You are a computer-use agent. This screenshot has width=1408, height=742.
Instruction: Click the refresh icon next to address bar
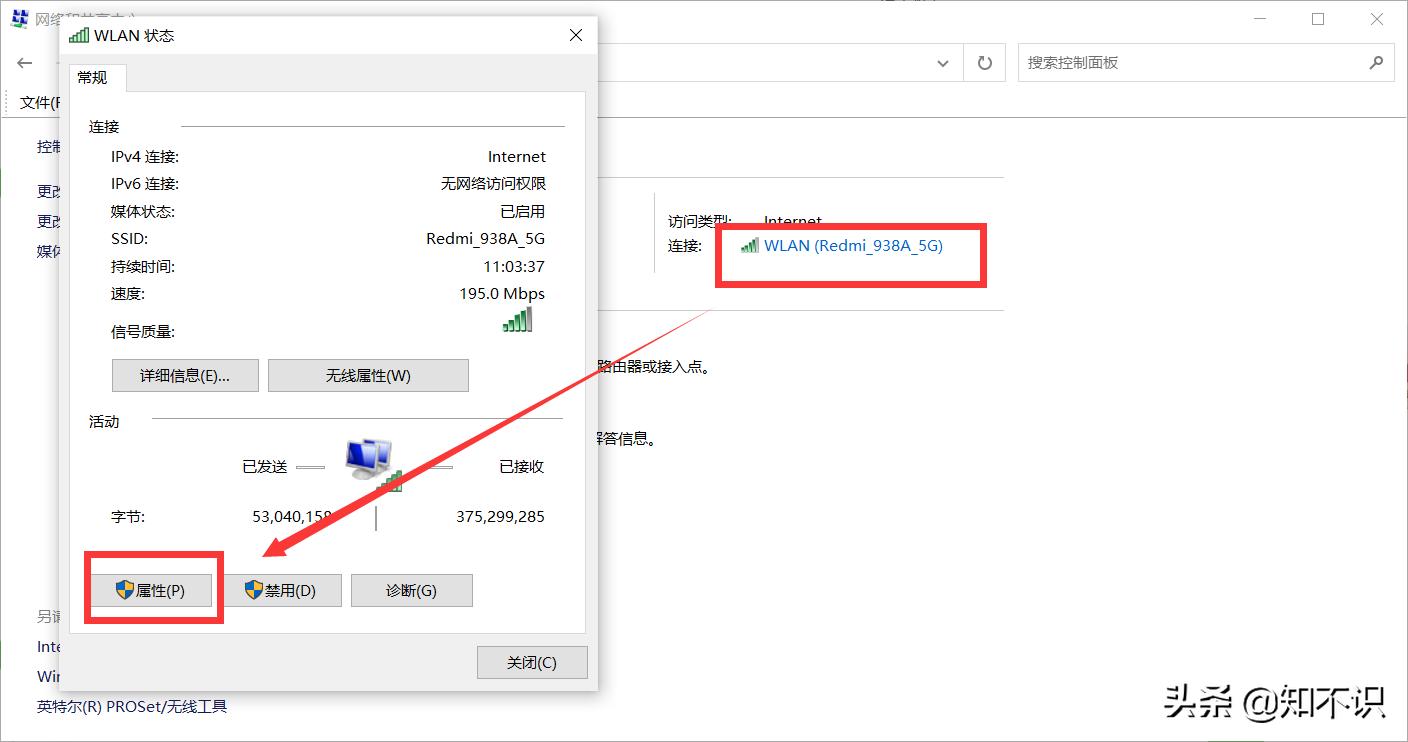click(x=984, y=62)
